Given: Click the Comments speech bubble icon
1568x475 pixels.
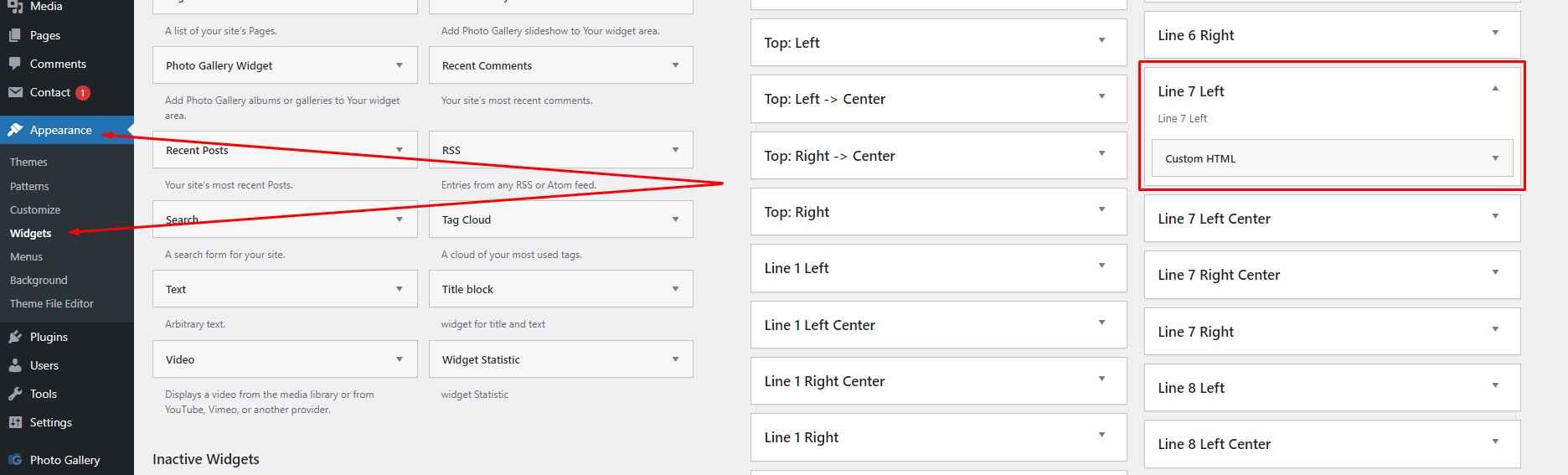Looking at the screenshot, I should pos(15,64).
